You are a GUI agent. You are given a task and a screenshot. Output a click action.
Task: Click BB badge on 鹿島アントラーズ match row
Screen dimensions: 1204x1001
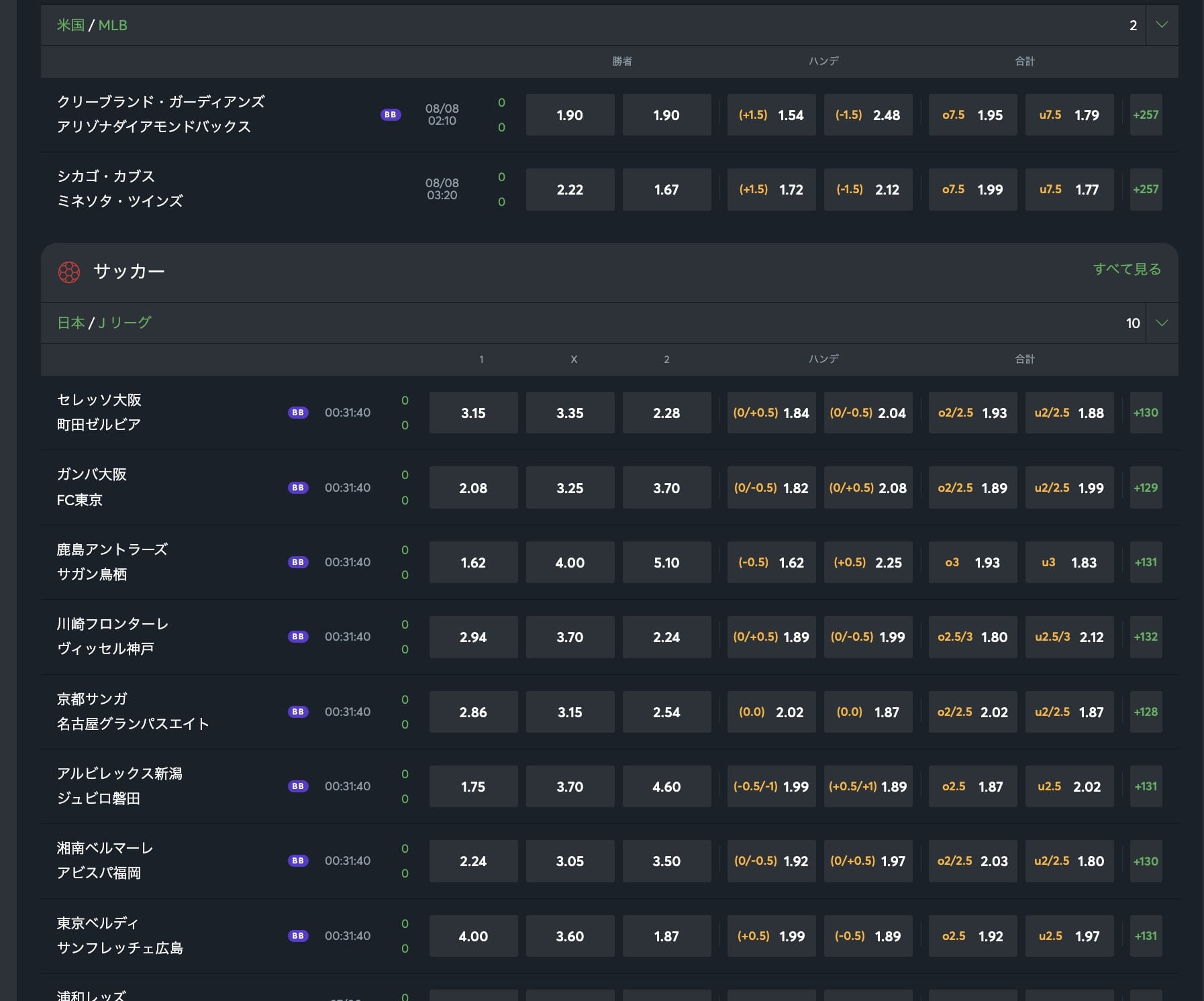click(x=298, y=562)
